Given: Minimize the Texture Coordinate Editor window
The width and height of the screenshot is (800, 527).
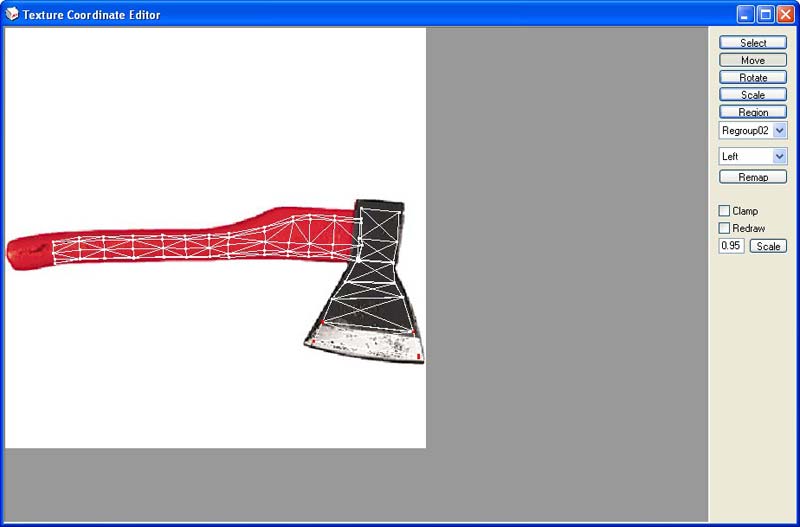Looking at the screenshot, I should tap(745, 14).
